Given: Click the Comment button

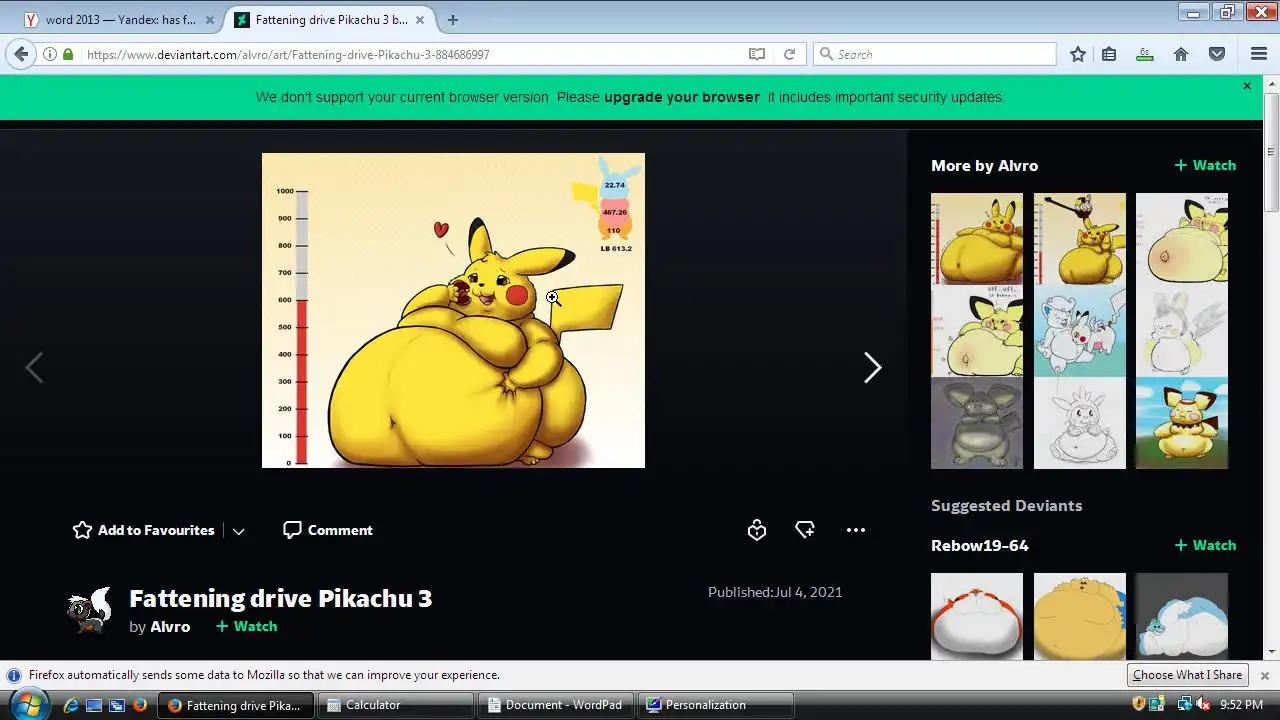Looking at the screenshot, I should (328, 530).
